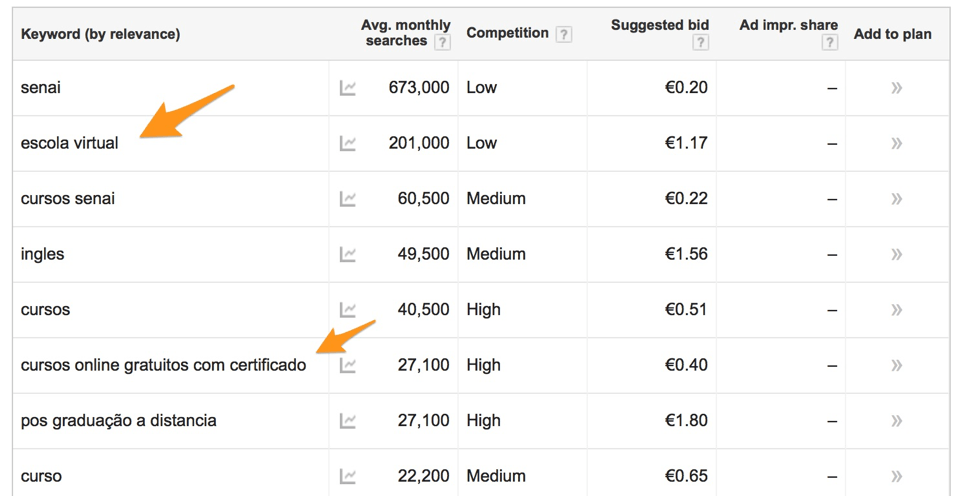
Task: Click keyword cursos online gratuitos com certificado
Action: 163,366
